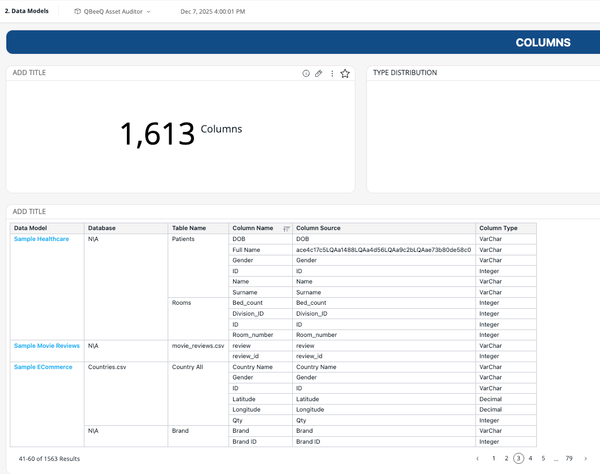Click the info icon on the Columns widget
This screenshot has height=474, width=600.
tap(306, 73)
